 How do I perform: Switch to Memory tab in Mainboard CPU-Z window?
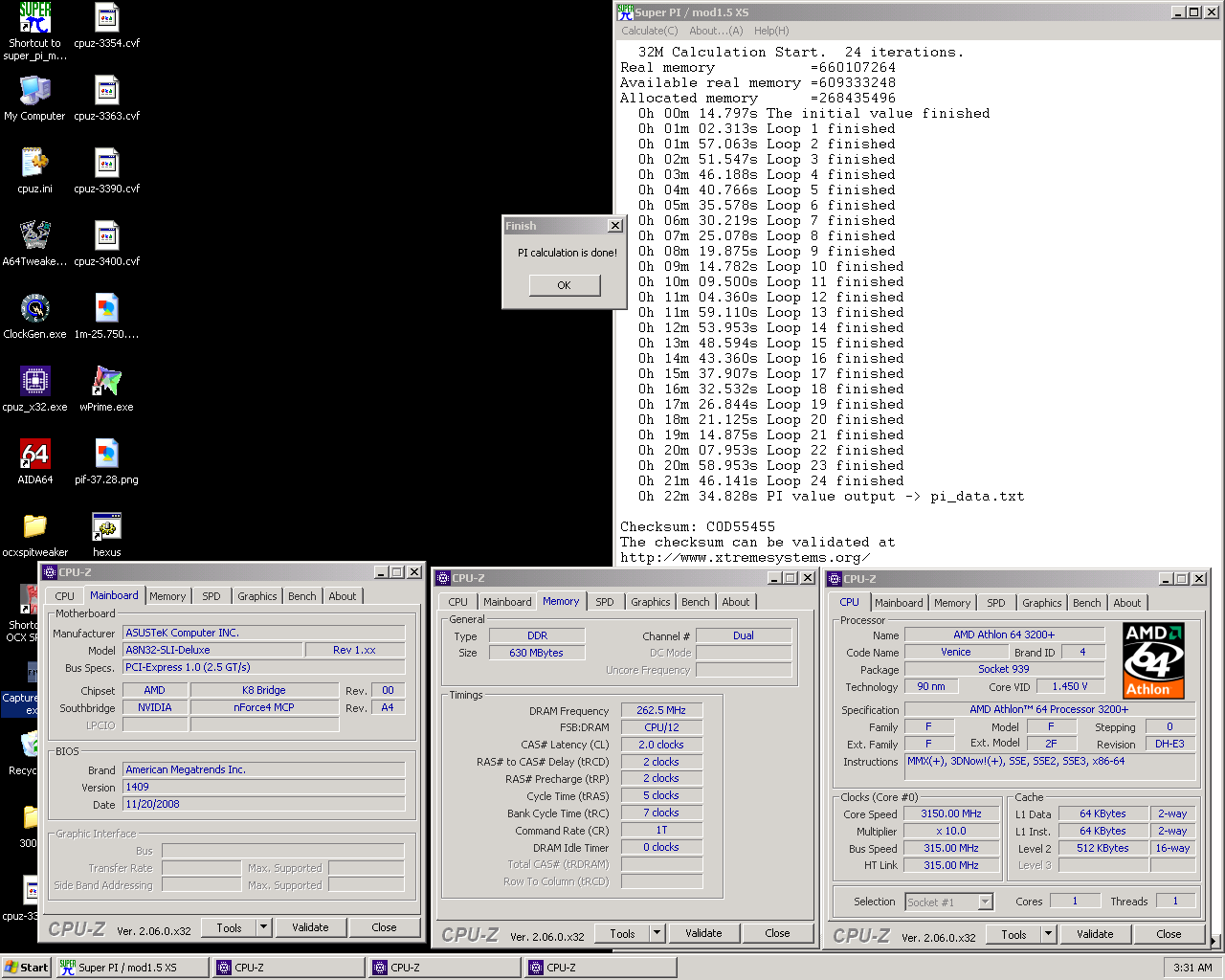[167, 596]
